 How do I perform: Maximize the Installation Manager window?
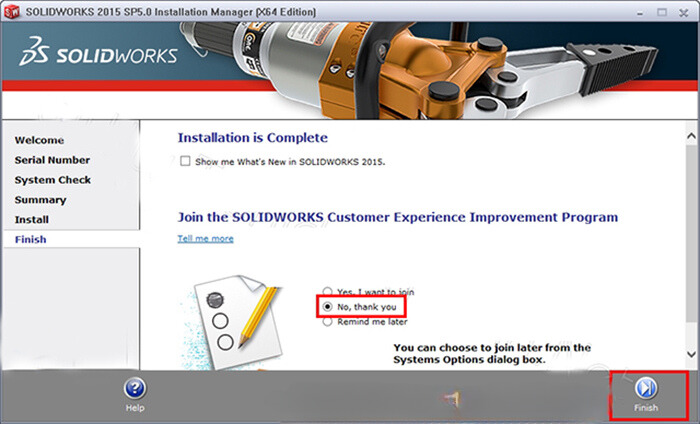coord(662,12)
